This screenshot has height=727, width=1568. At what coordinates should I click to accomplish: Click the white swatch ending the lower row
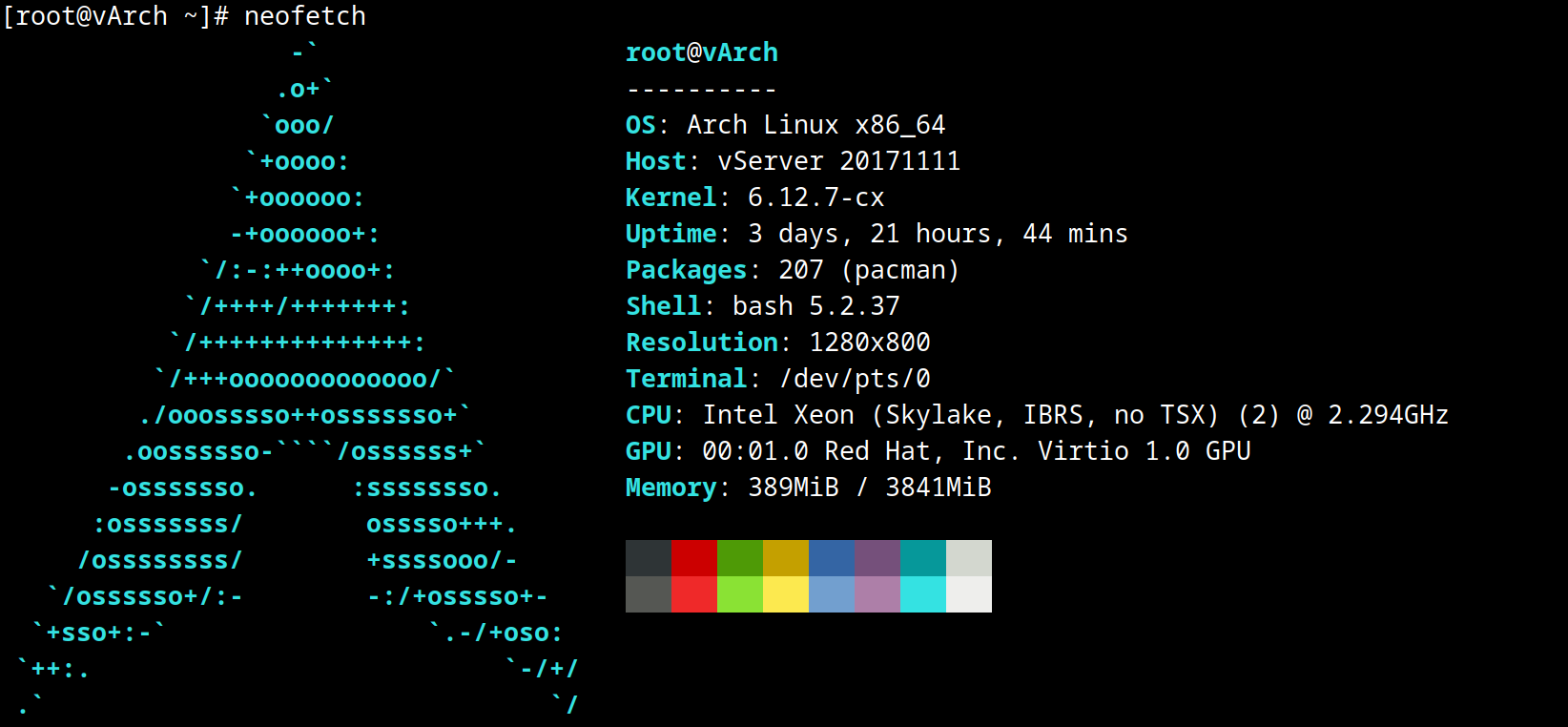tap(969, 594)
